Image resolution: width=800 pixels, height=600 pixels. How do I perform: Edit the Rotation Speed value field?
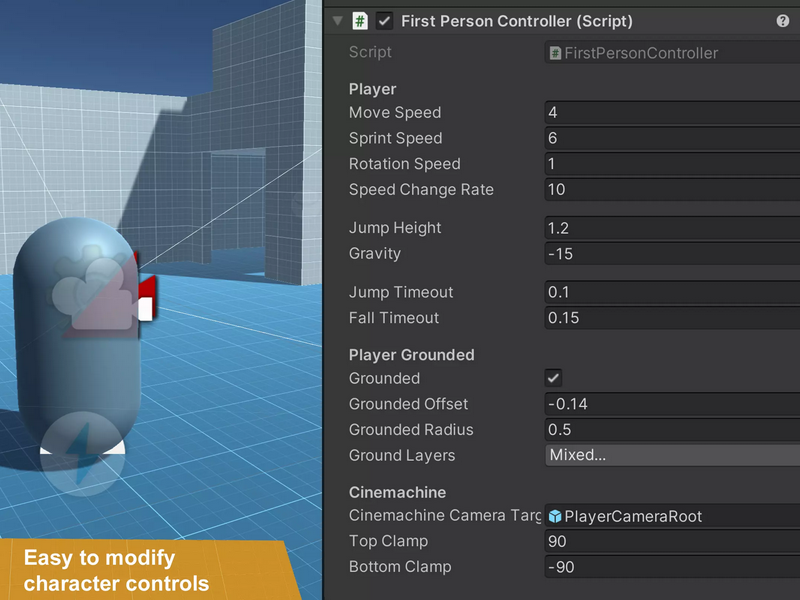coord(672,164)
